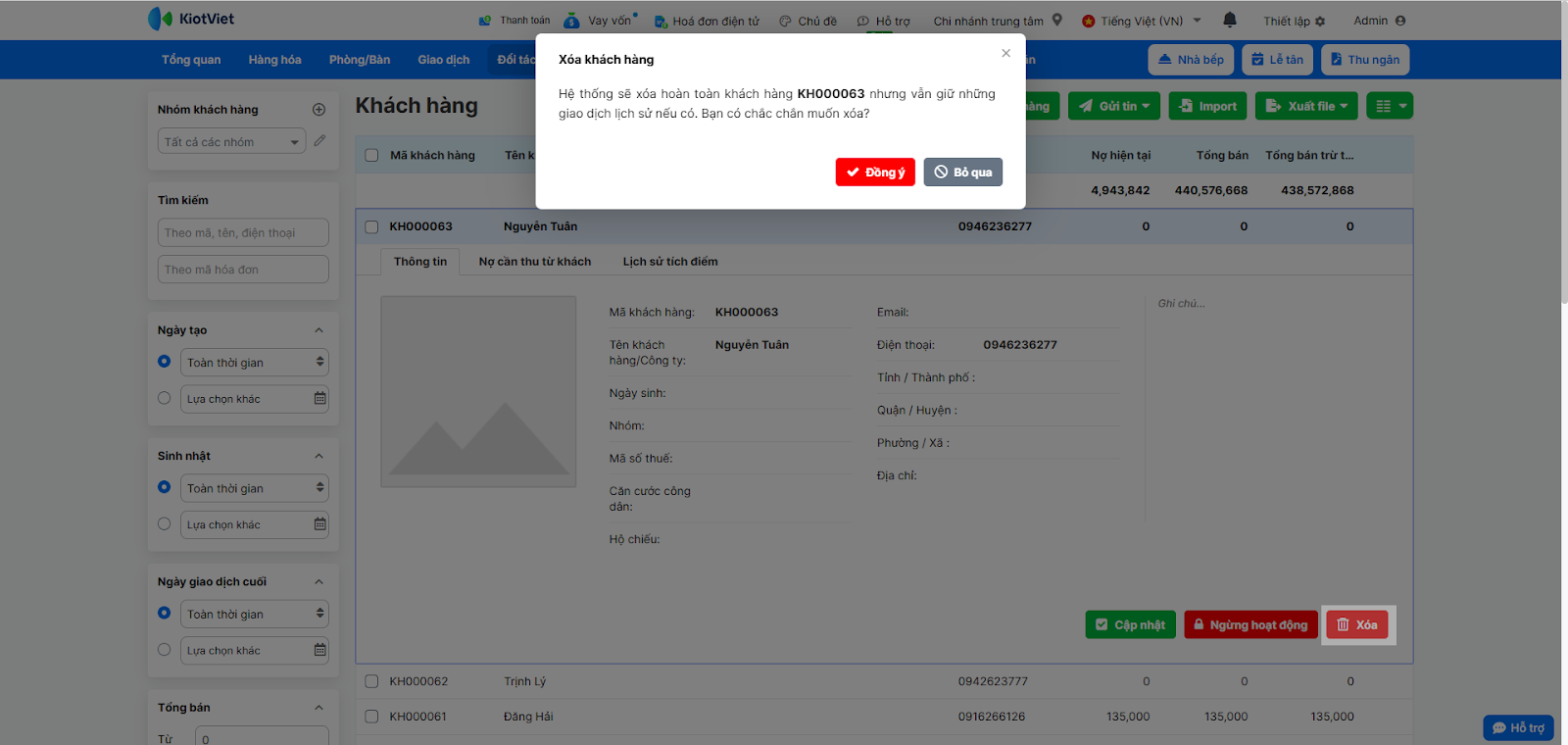Click the notification bell icon
This screenshot has width=1568, height=745.
1230,20
